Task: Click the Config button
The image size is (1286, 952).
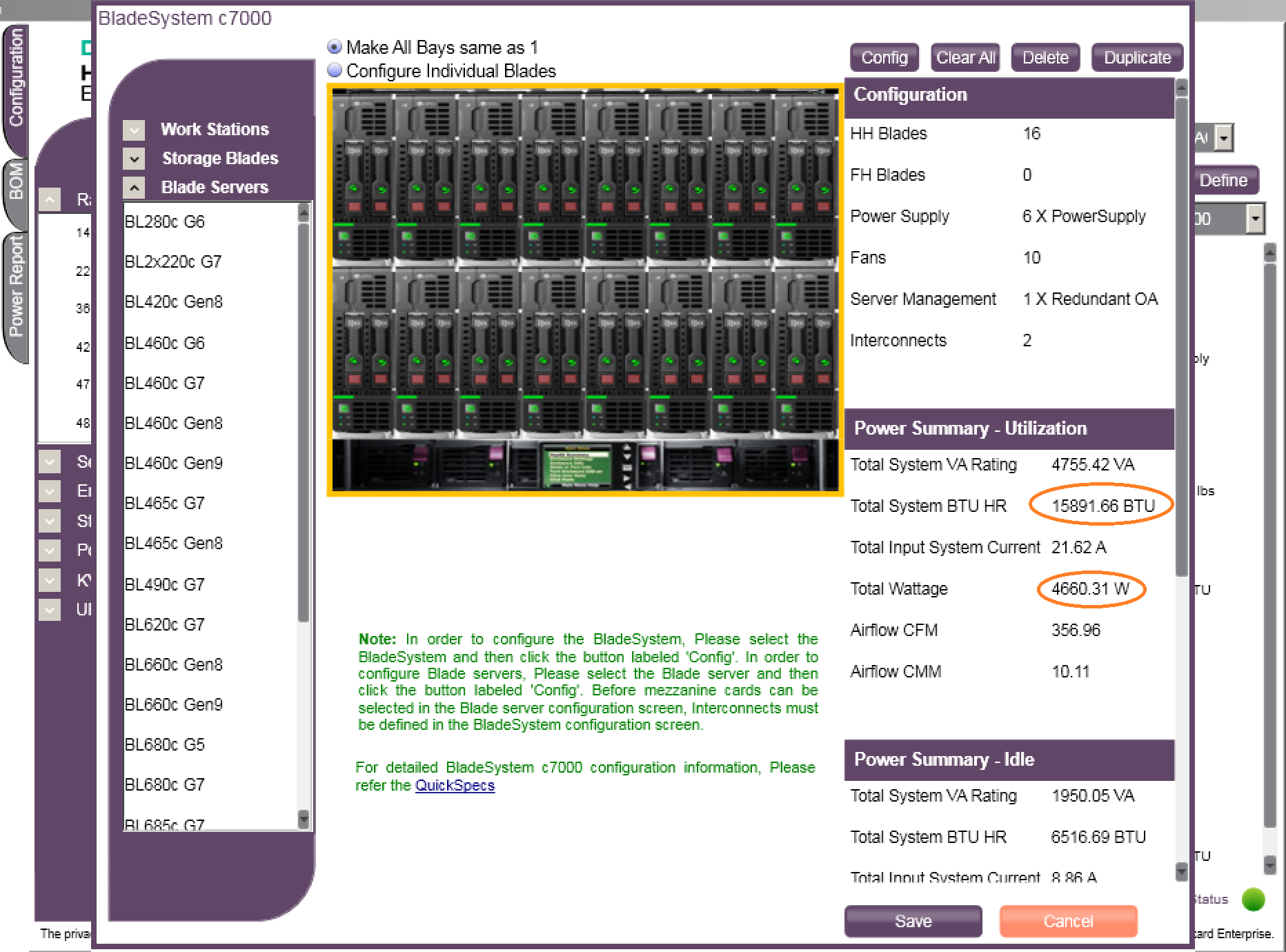Action: [884, 57]
